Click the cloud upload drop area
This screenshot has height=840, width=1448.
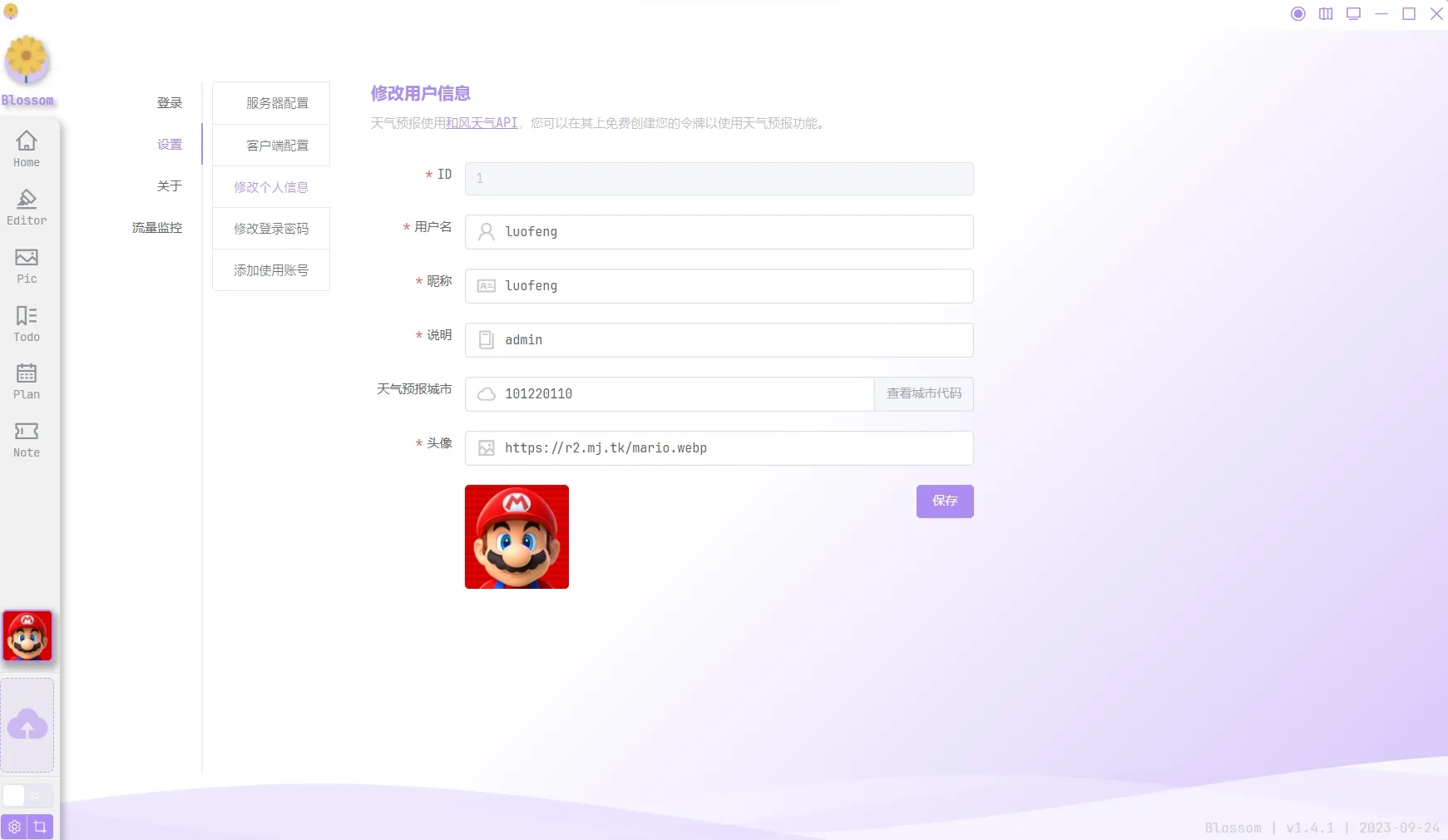27,725
